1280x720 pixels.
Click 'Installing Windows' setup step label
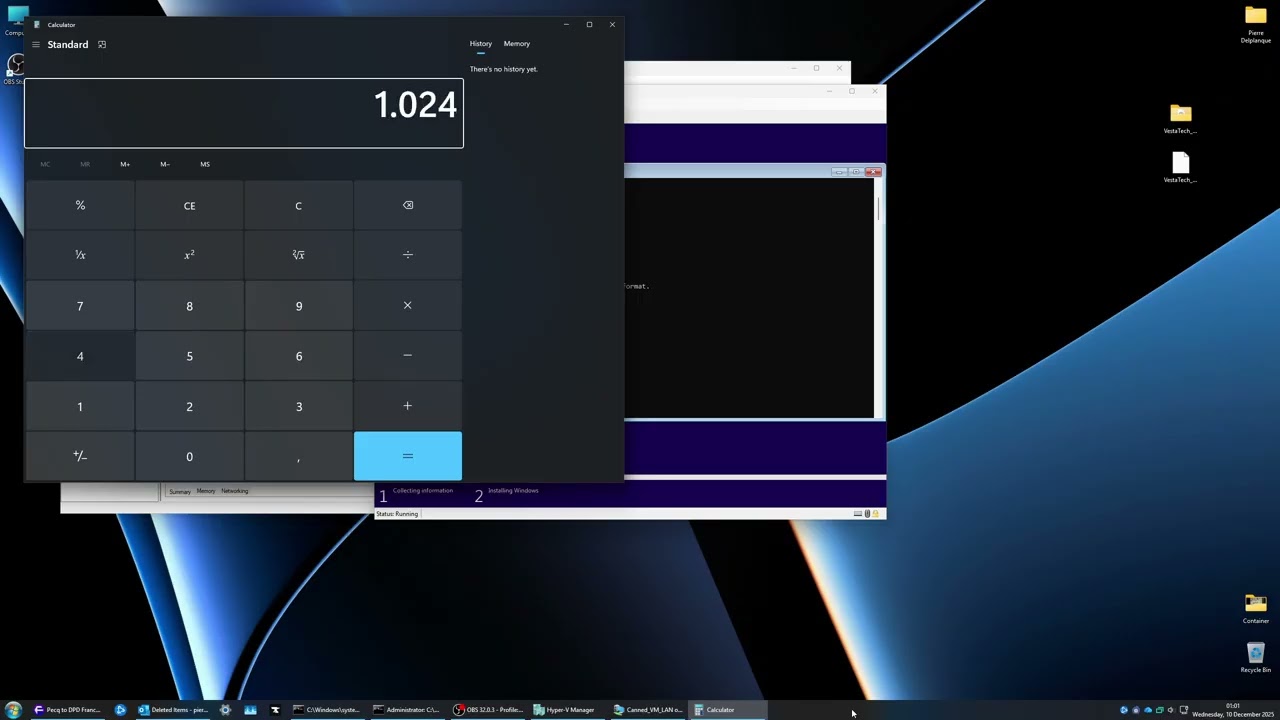click(x=513, y=490)
